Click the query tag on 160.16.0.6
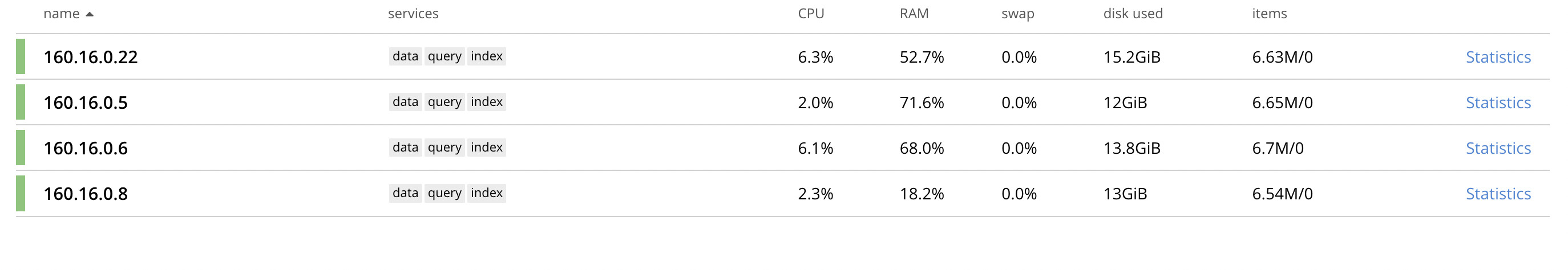This screenshot has height=270, width=1568. (444, 148)
